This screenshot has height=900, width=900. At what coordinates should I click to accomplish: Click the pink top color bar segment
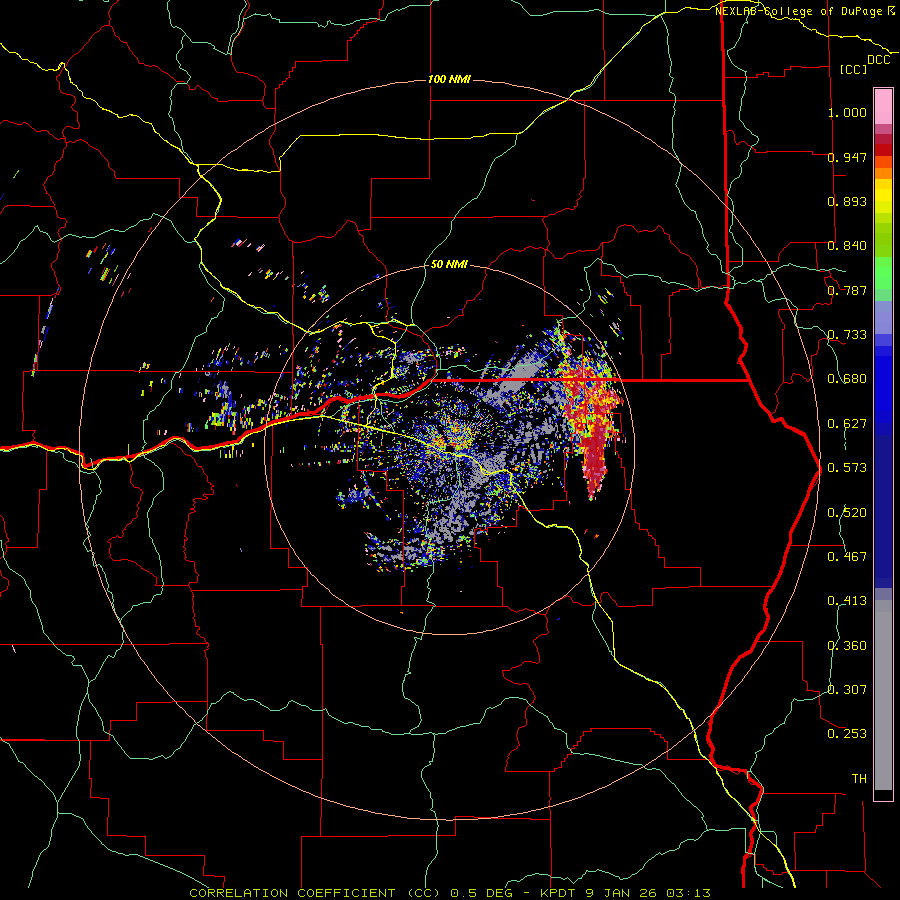click(x=883, y=107)
